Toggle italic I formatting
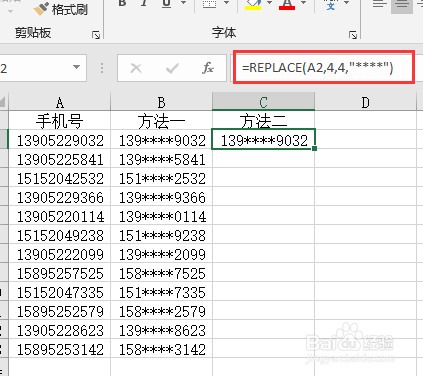 144,3
